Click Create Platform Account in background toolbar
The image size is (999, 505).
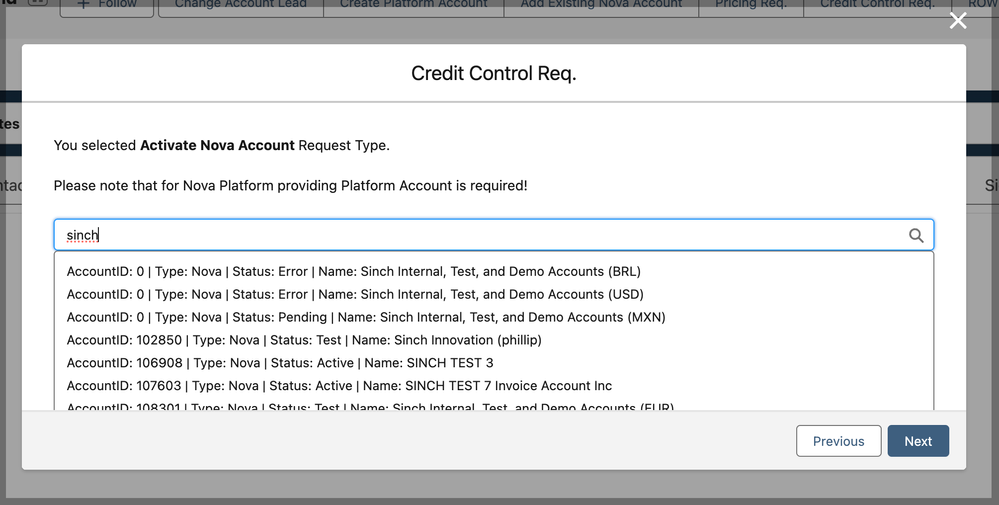tap(413, 6)
